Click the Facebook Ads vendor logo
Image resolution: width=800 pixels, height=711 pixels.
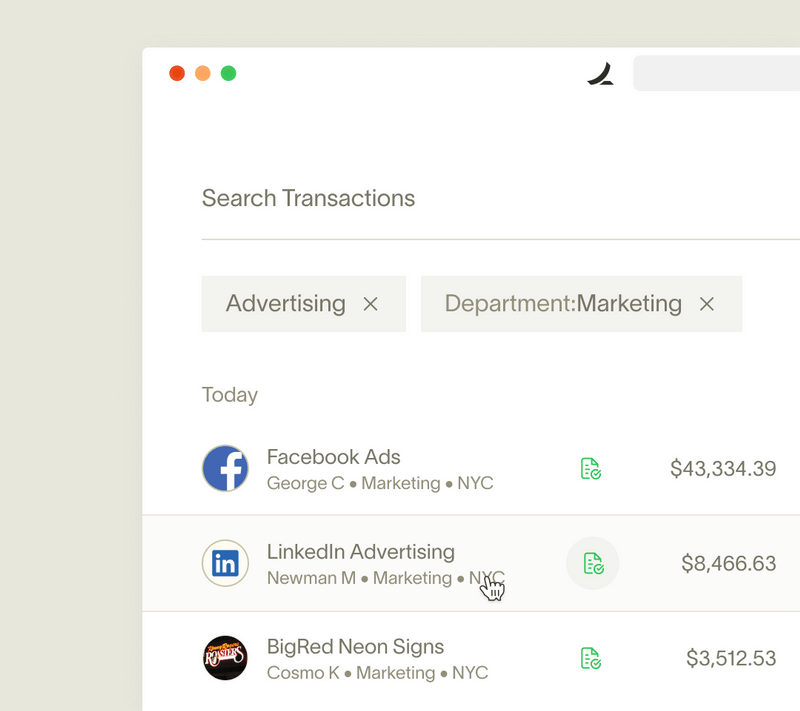point(225,469)
